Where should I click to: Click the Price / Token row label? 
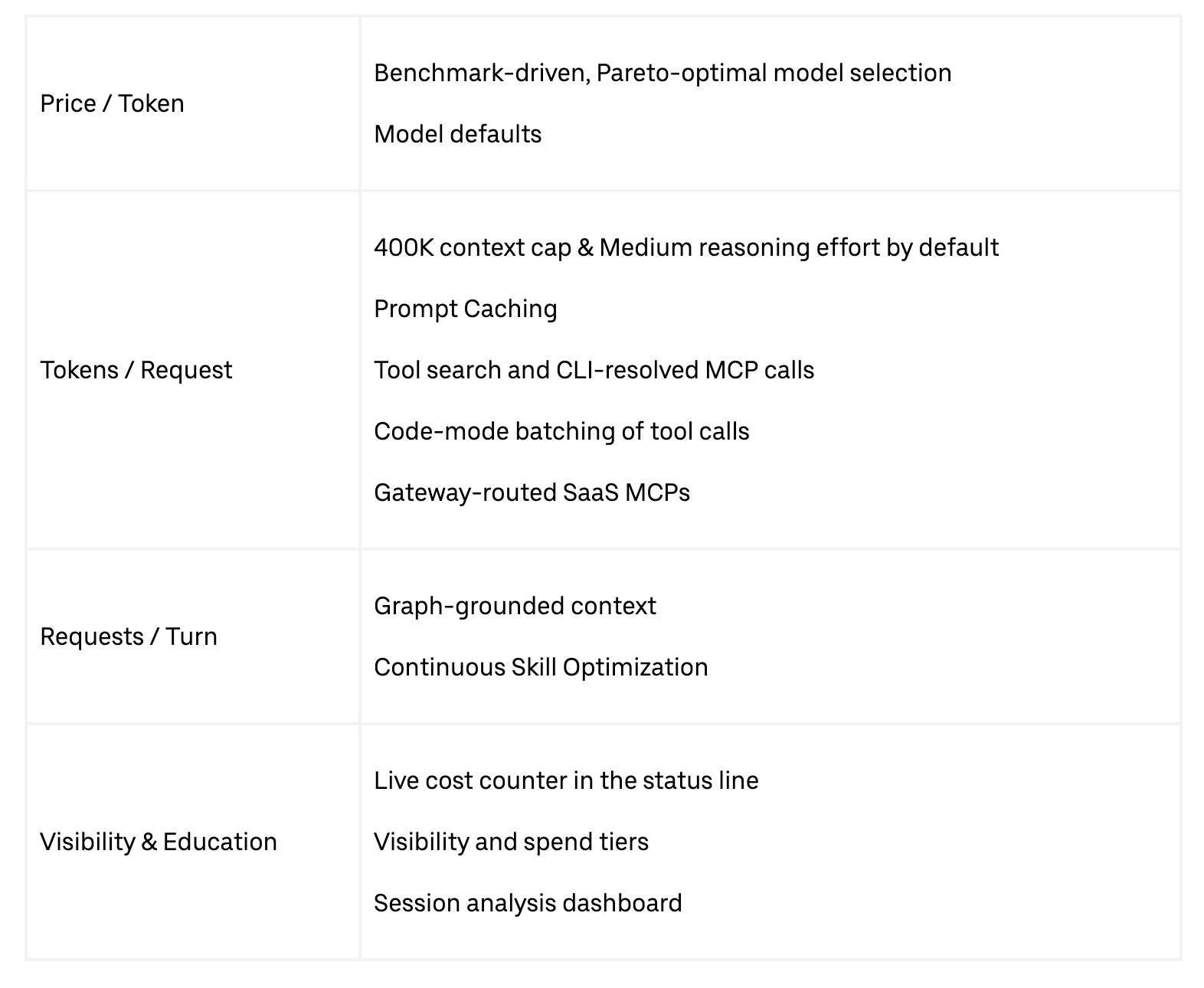(x=112, y=103)
